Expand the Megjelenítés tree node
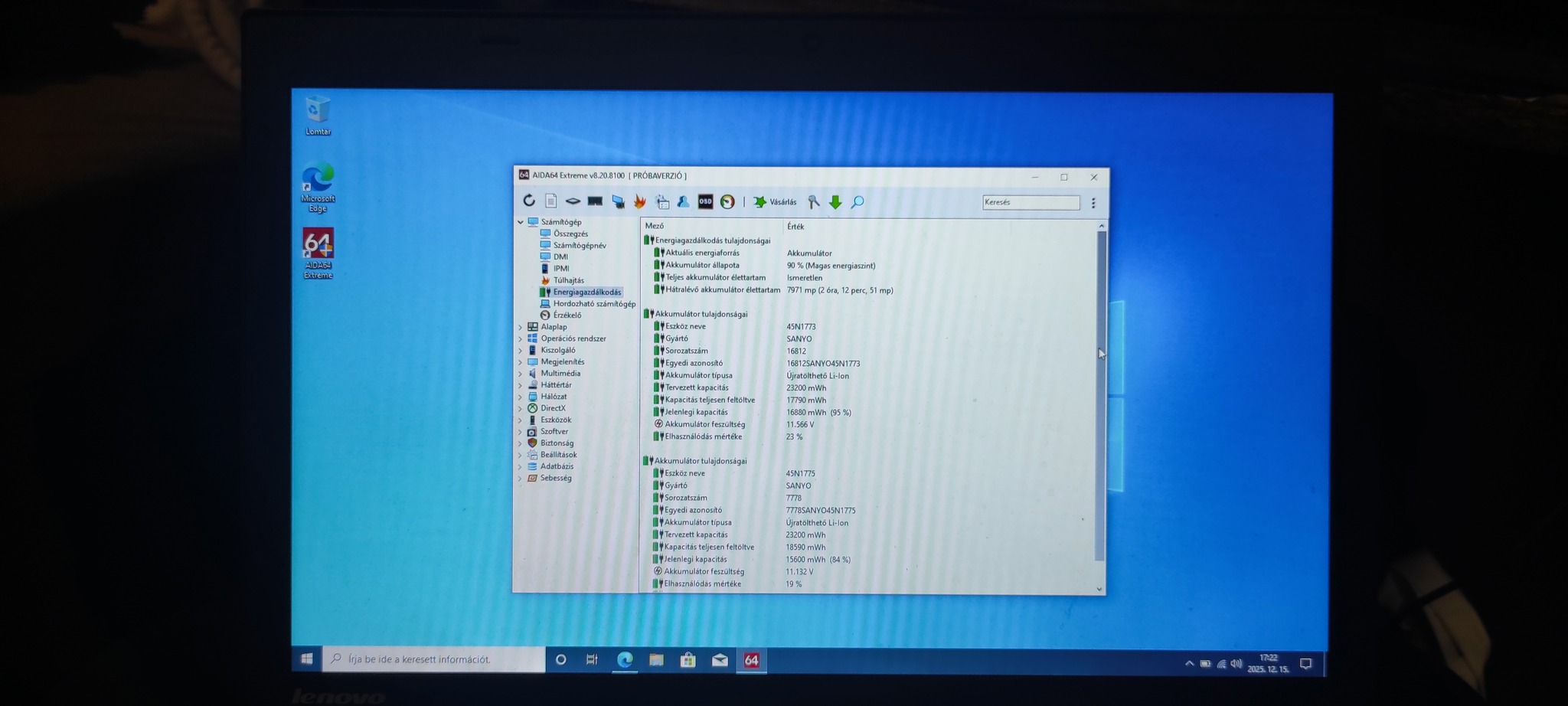The width and height of the screenshot is (1568, 706). point(521,361)
